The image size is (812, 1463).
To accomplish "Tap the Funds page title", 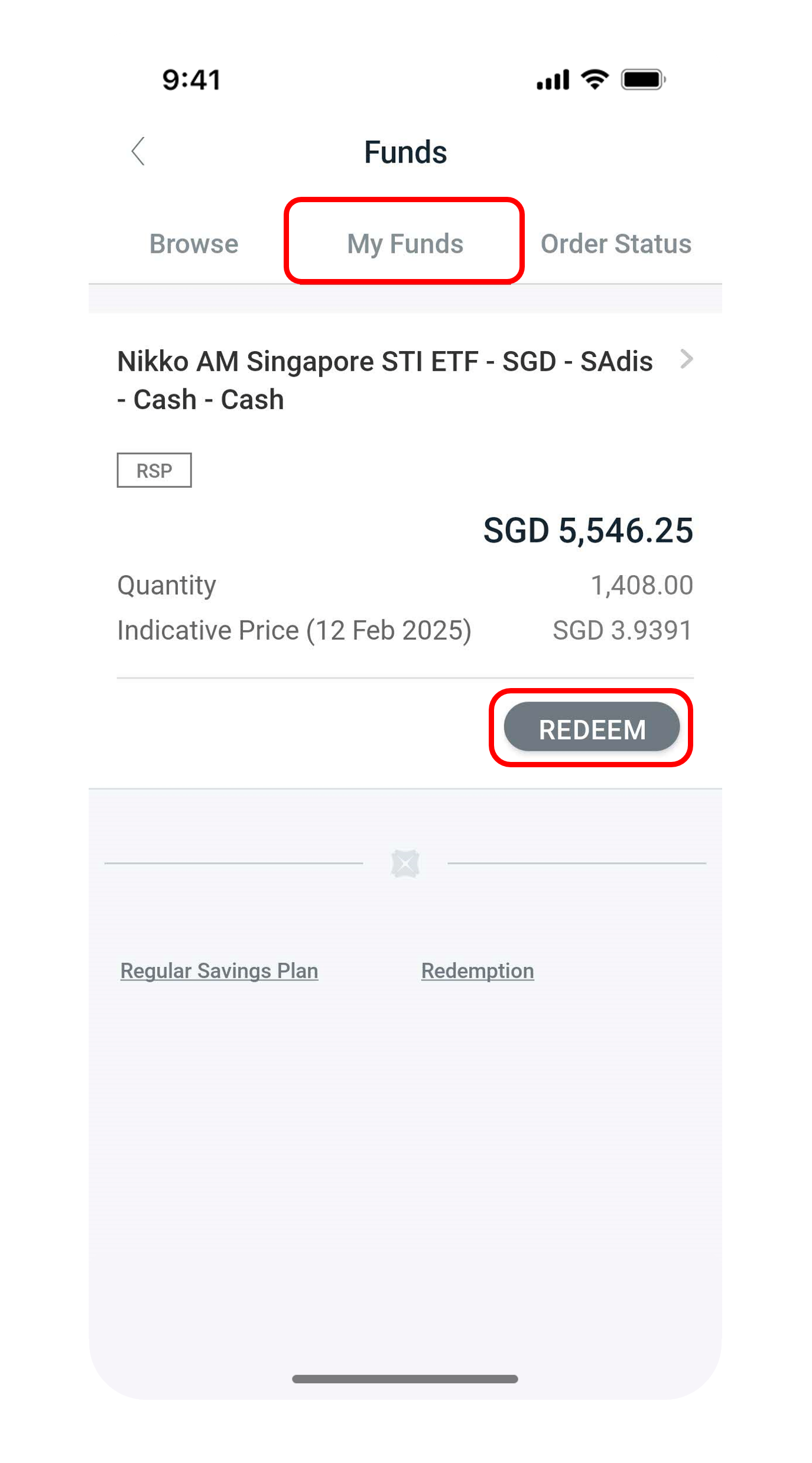I will (405, 152).
